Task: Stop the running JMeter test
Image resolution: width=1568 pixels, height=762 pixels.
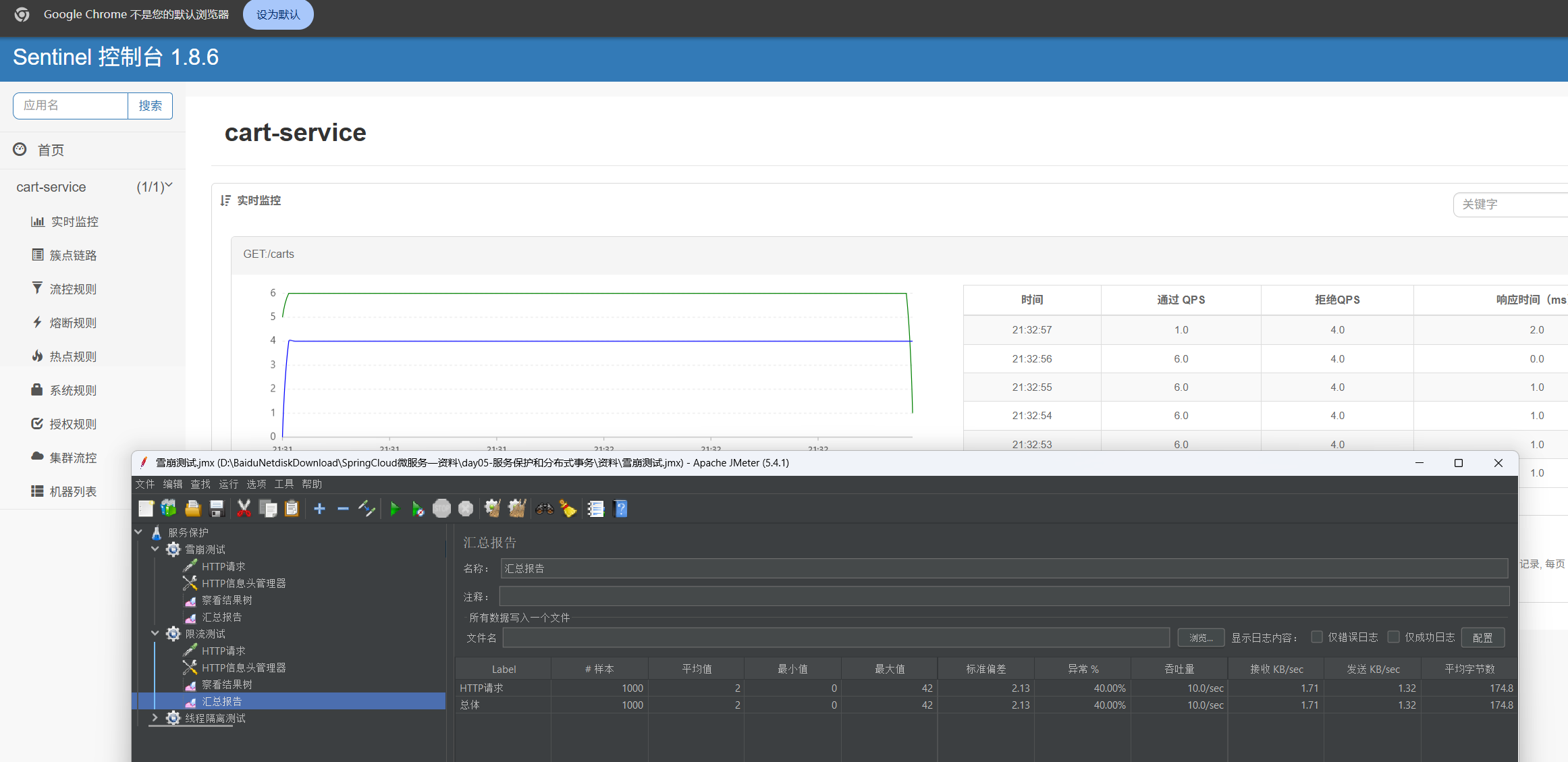Action: [442, 508]
